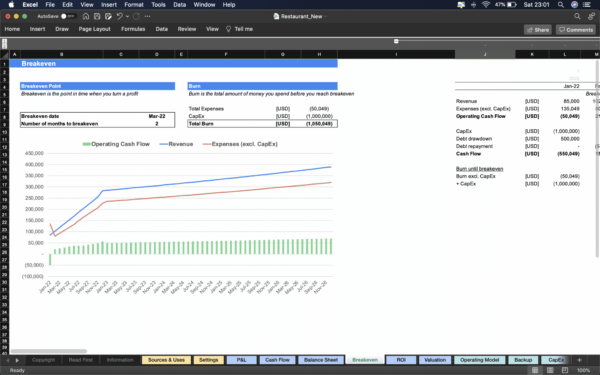Select the Total Burn value (1,050,049)

tap(319, 124)
